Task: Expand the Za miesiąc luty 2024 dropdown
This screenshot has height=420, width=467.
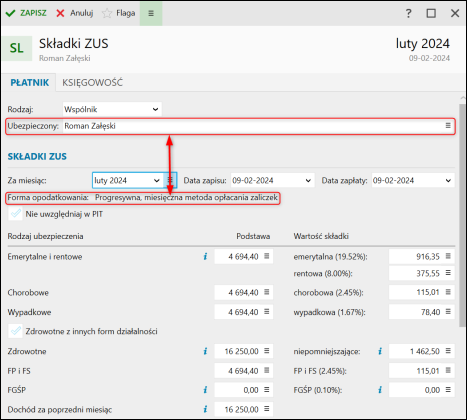Action: [157, 180]
